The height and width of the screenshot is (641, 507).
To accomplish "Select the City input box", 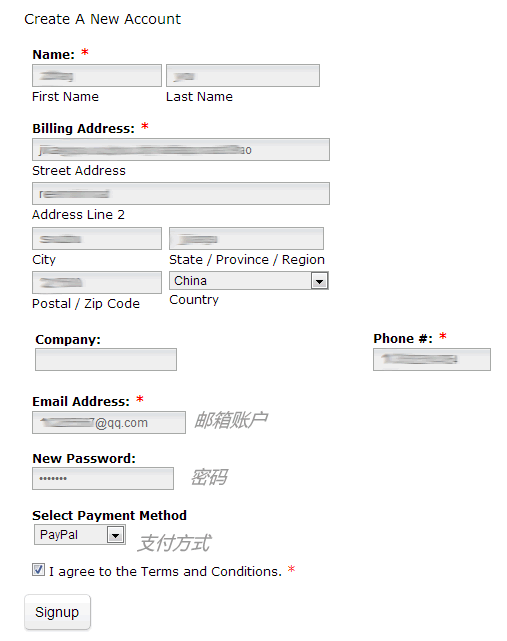I will point(97,239).
